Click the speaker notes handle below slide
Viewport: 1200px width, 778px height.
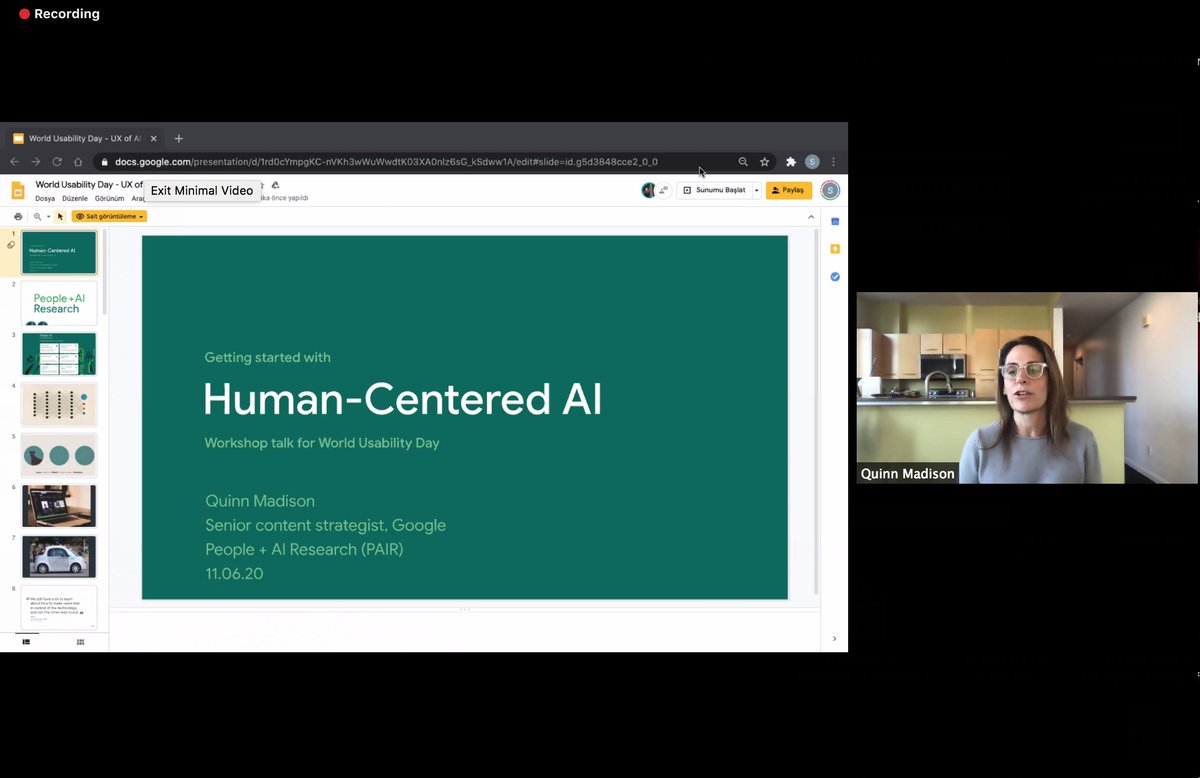pos(464,609)
